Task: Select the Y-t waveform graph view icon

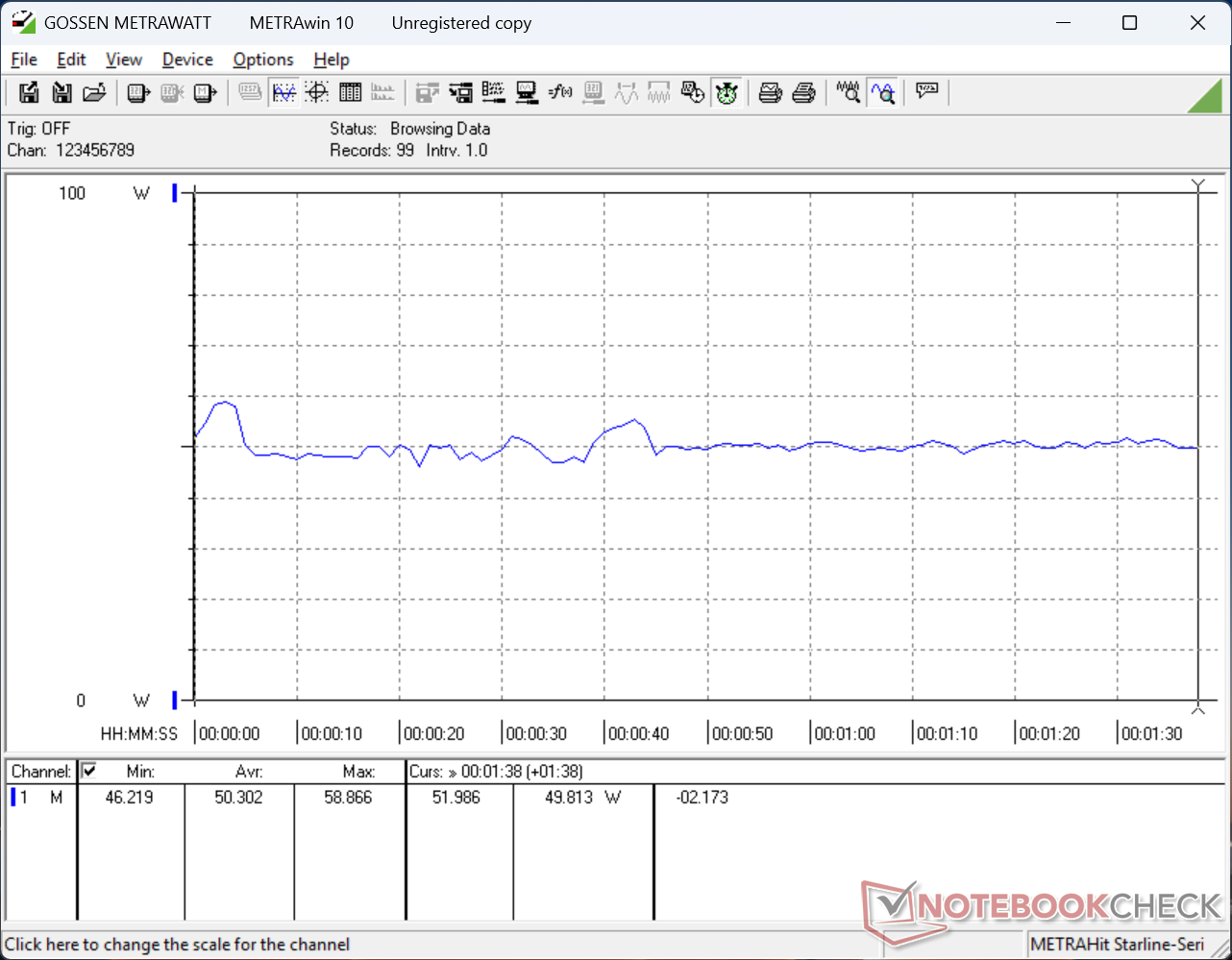Action: 283,92
